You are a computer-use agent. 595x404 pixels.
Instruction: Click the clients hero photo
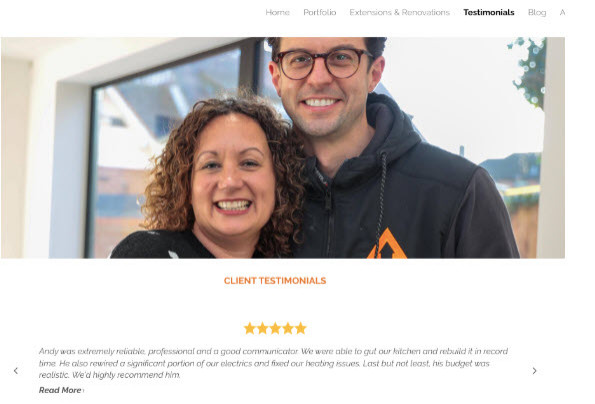tap(283, 148)
